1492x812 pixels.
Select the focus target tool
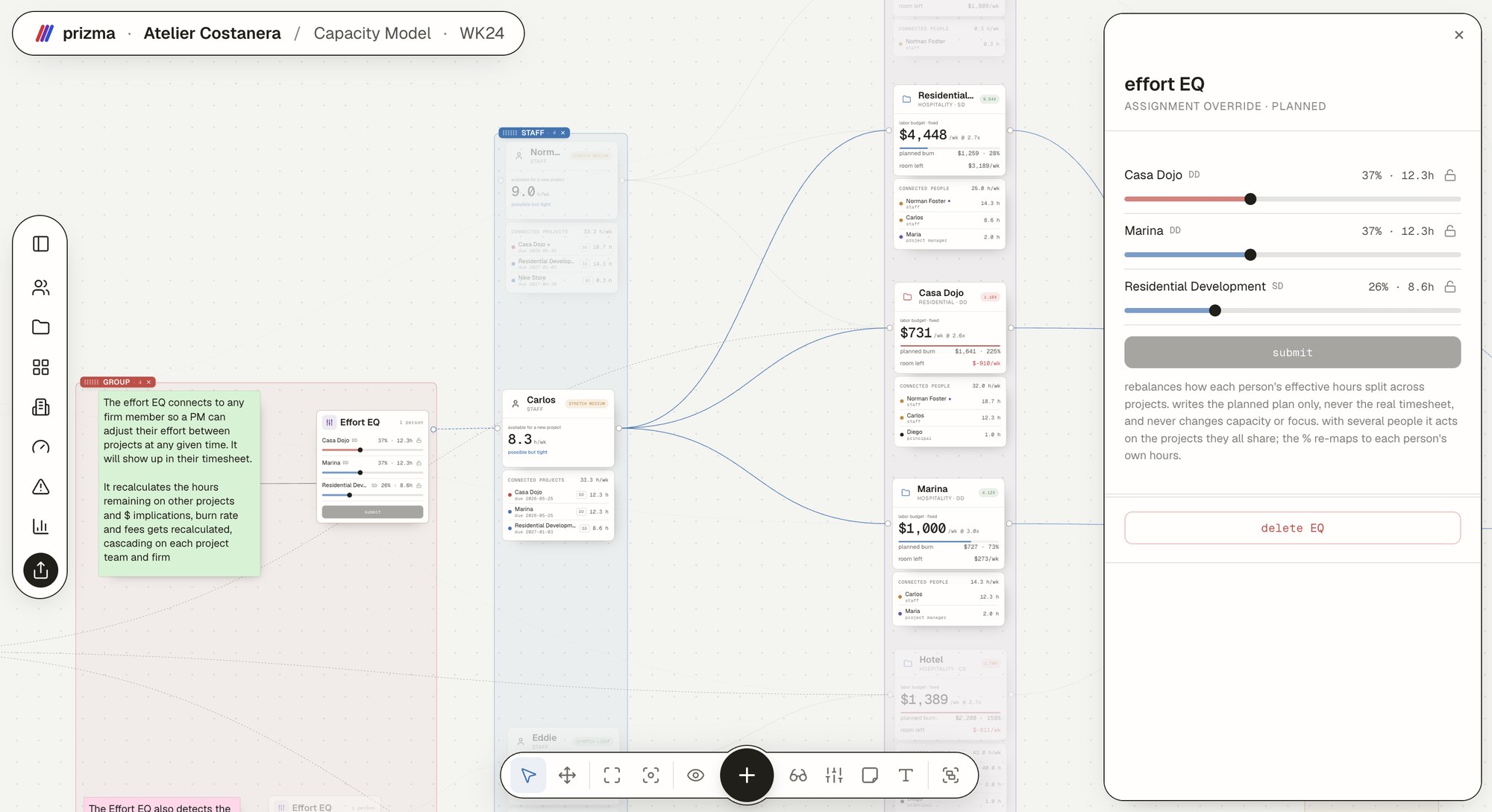(651, 775)
